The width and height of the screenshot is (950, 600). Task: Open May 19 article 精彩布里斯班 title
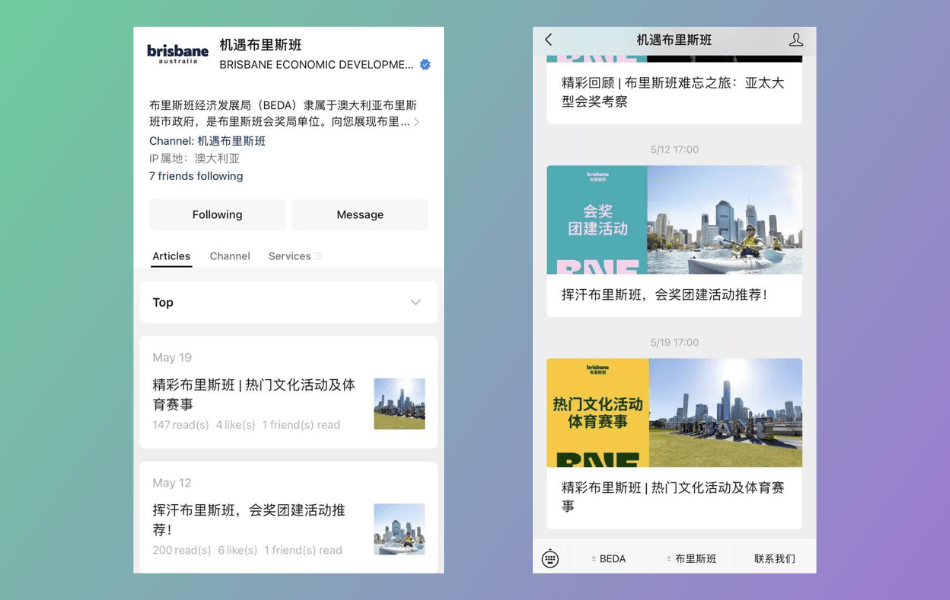[254, 394]
